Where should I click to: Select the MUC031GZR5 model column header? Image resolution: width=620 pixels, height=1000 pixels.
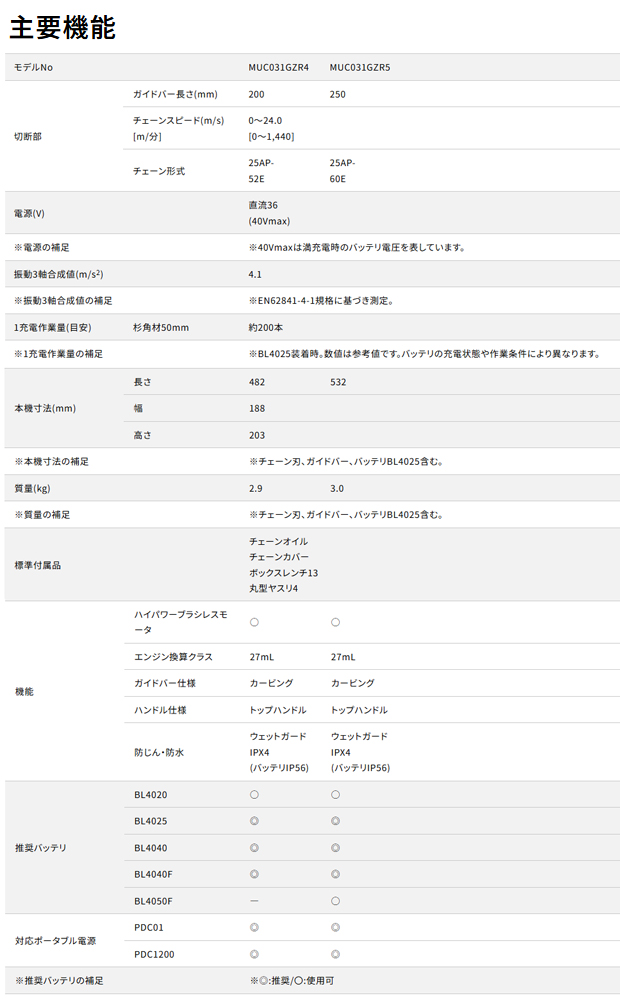click(359, 68)
